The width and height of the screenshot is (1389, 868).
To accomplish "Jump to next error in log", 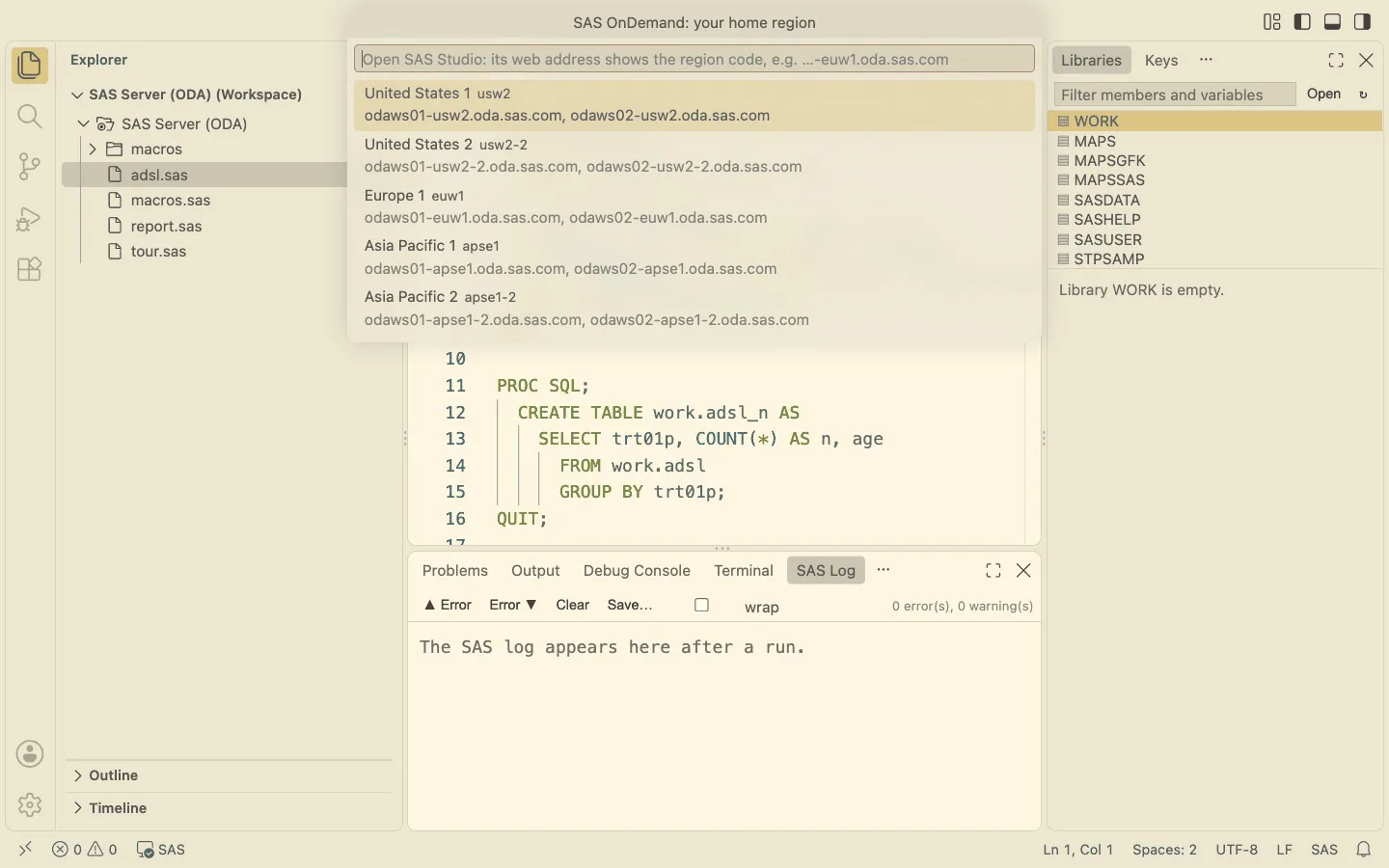I will pos(512,606).
